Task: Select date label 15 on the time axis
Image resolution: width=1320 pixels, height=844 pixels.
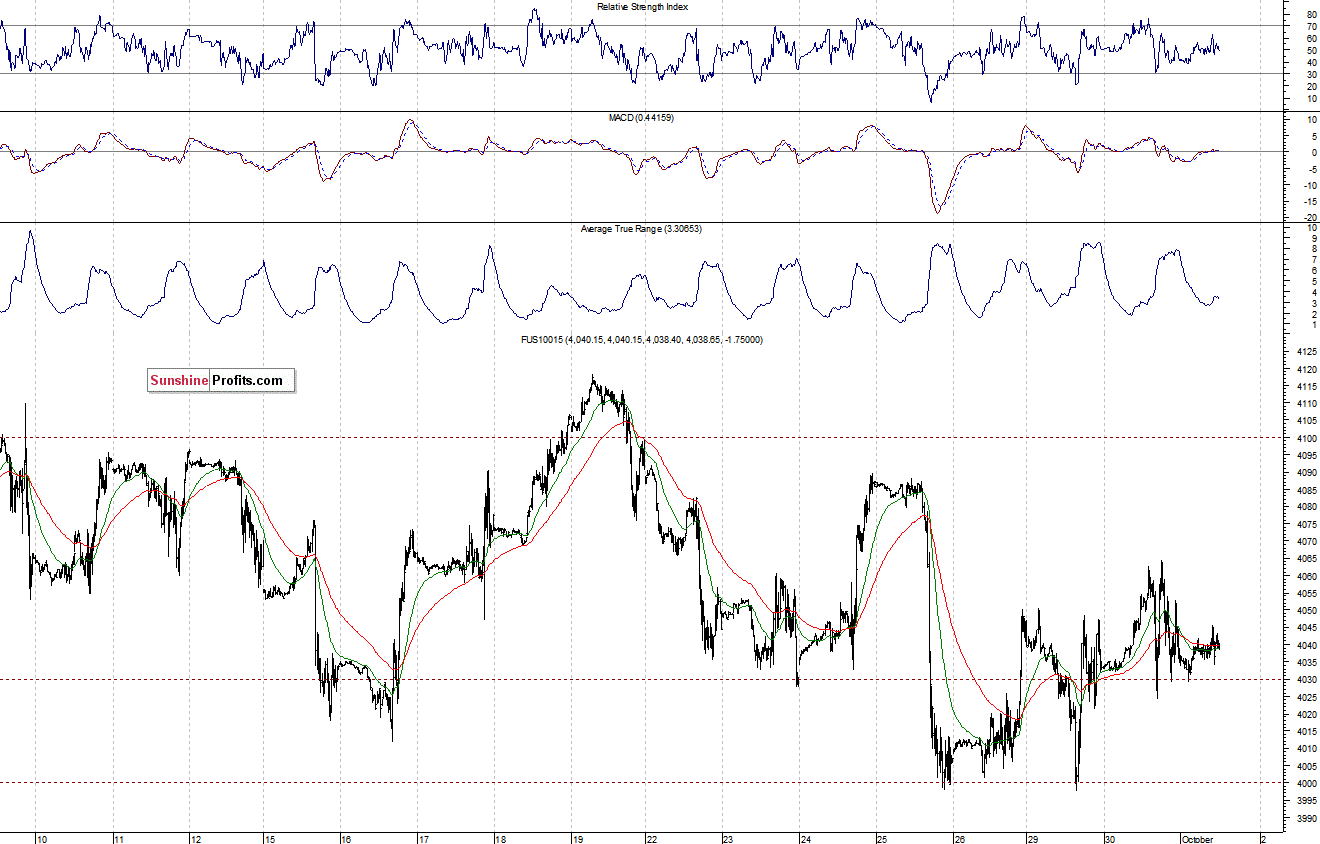Action: point(270,839)
